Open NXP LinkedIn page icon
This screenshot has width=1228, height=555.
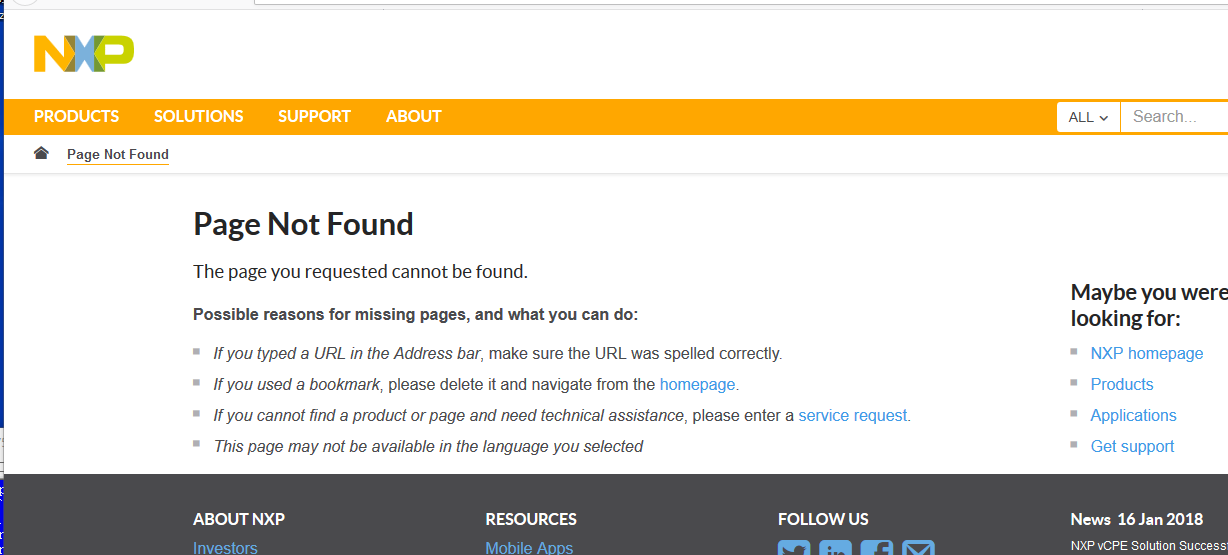point(835,548)
